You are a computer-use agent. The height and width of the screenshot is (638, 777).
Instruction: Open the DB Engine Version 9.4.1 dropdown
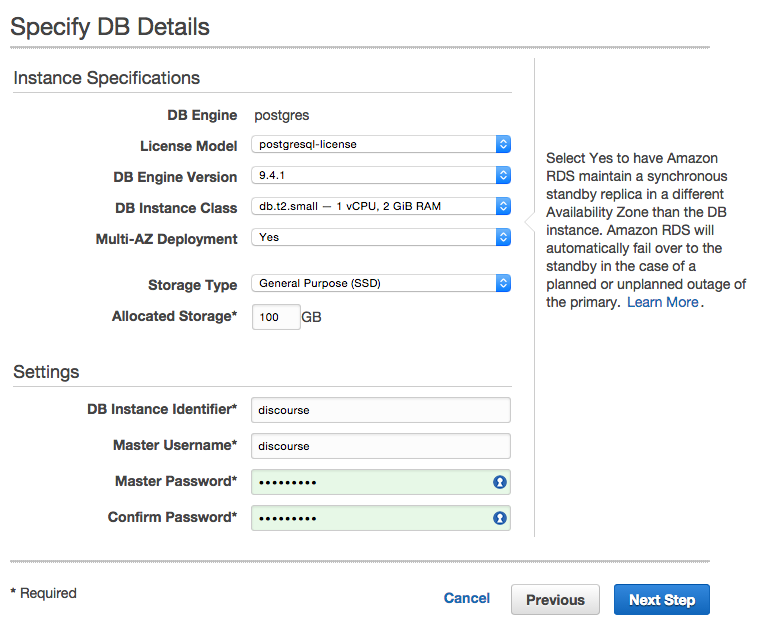click(x=381, y=175)
